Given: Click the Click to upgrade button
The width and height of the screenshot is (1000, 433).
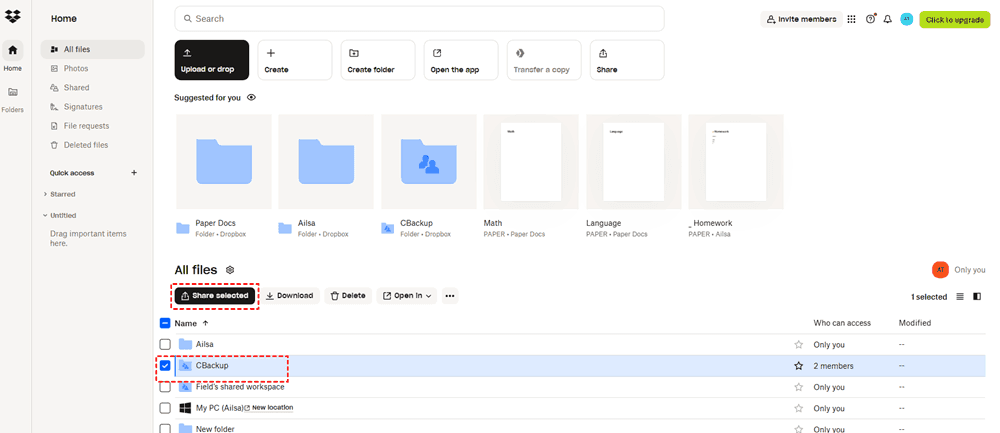Looking at the screenshot, I should 955,20.
